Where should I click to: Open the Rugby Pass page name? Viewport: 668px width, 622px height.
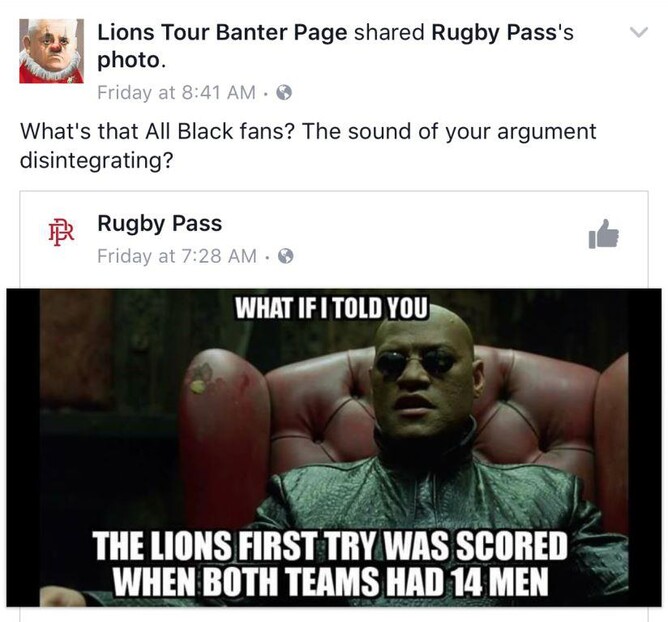click(160, 223)
